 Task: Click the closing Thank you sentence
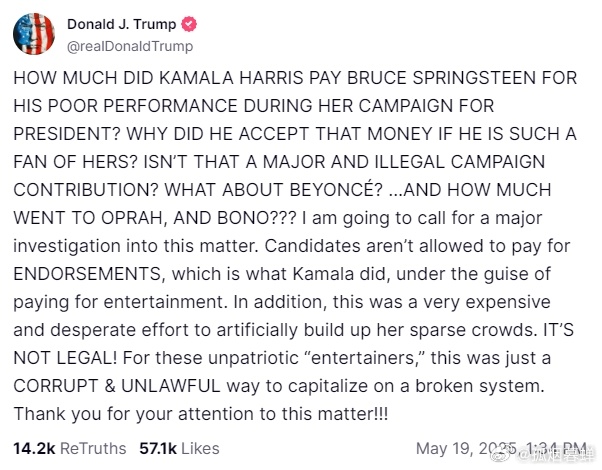pyautogui.click(x=201, y=414)
